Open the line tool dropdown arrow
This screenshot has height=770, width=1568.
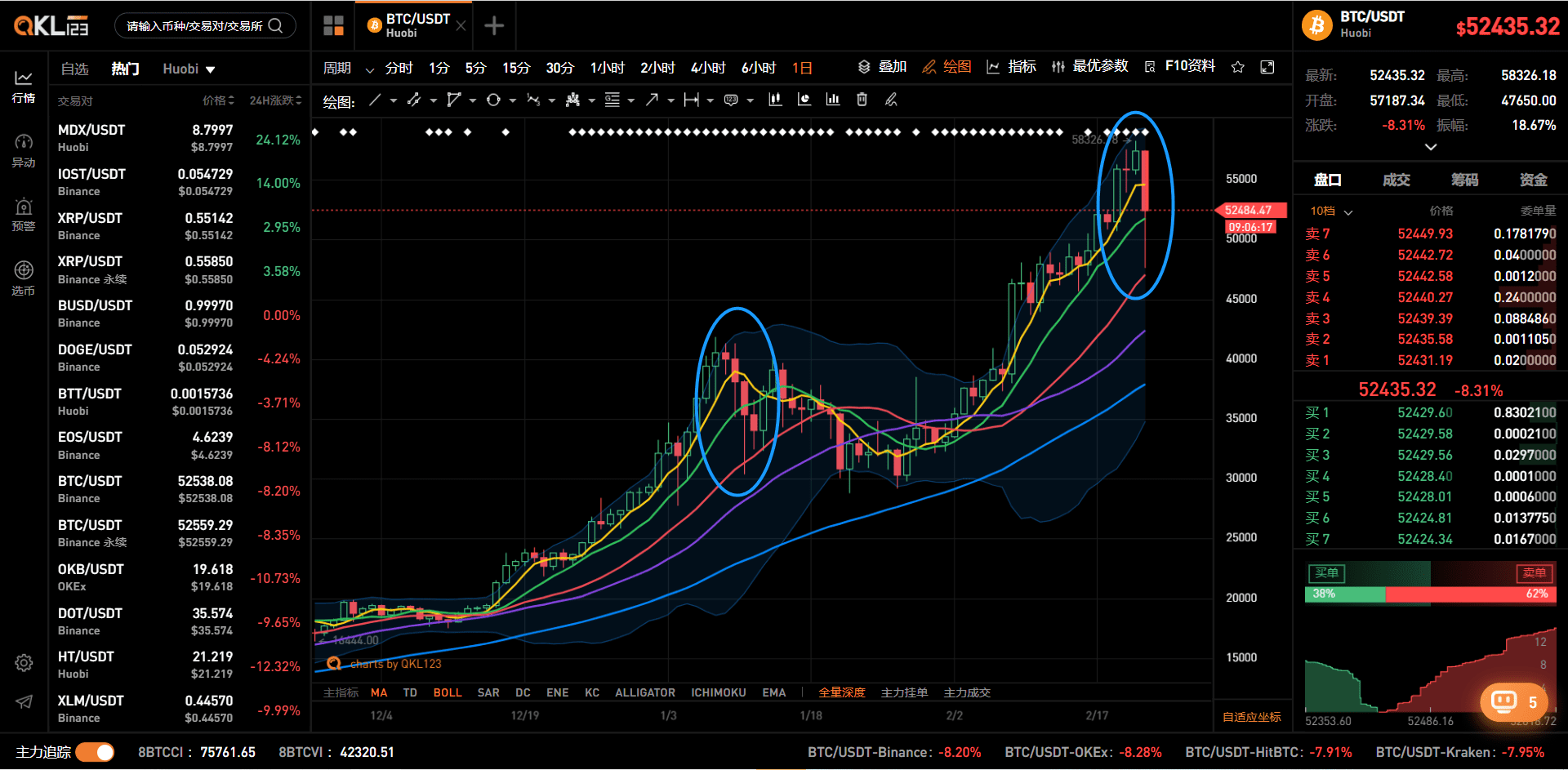[394, 100]
